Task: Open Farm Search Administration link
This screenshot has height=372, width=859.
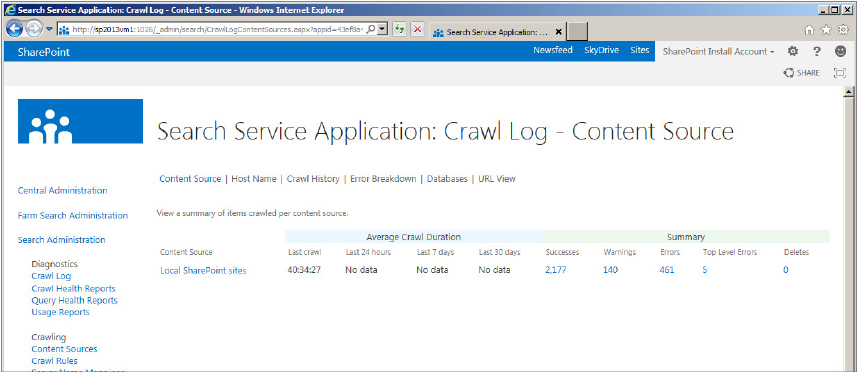Action: click(73, 215)
